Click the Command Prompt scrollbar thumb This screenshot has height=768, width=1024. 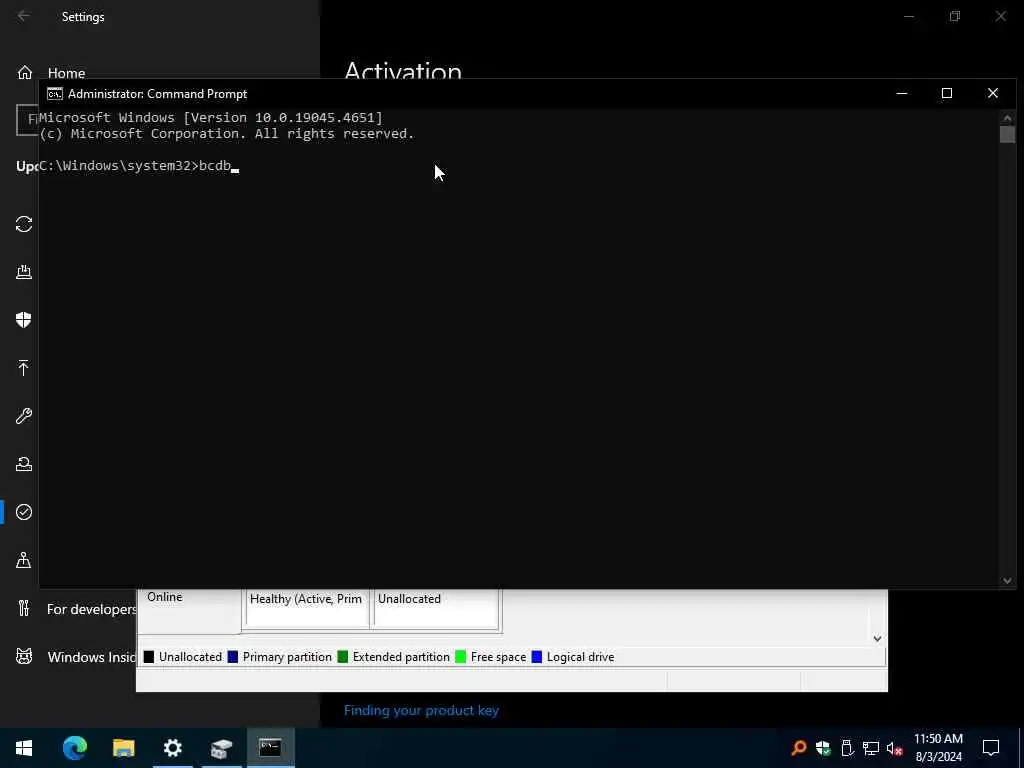[x=1007, y=134]
